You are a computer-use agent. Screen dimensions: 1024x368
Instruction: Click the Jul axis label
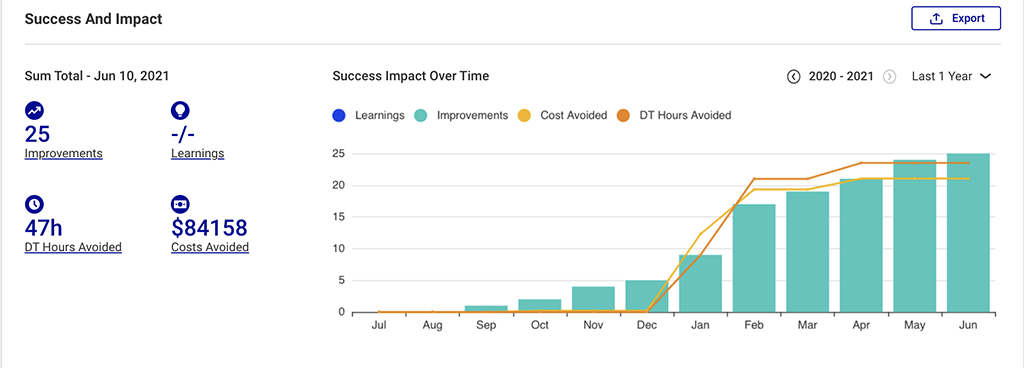coord(379,325)
